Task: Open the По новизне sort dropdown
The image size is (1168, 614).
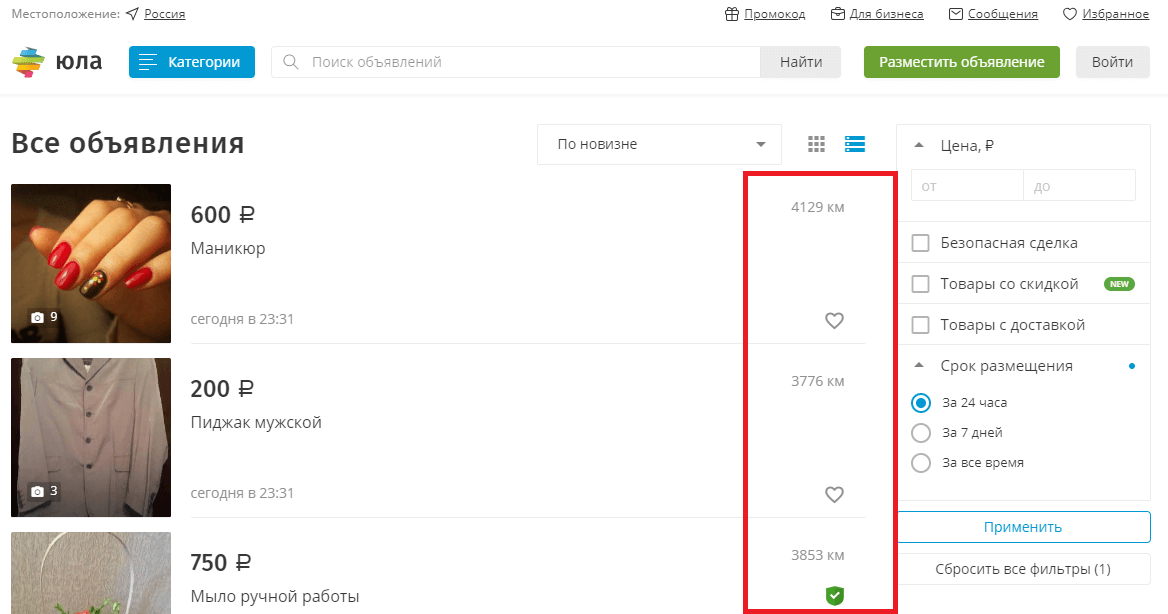Action: pos(659,144)
